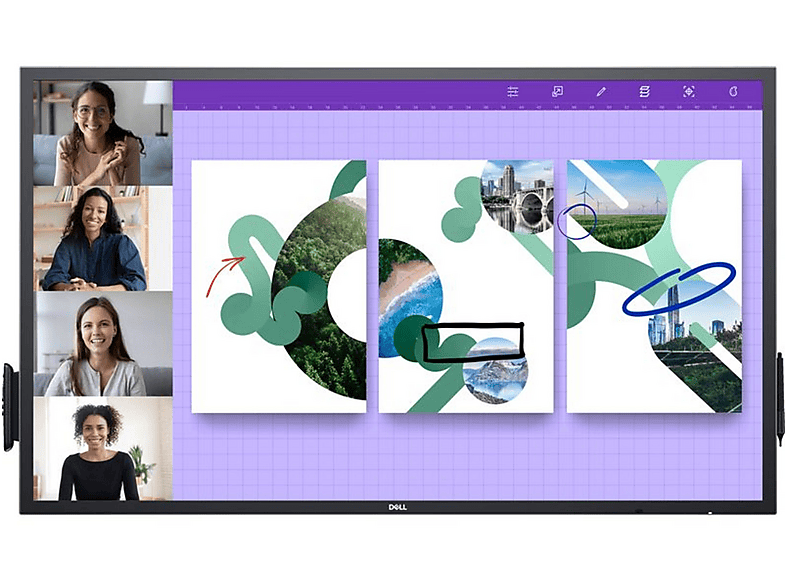The width and height of the screenshot is (786, 587).
Task: Open the adjustment sliders settings icon
Action: [512, 91]
